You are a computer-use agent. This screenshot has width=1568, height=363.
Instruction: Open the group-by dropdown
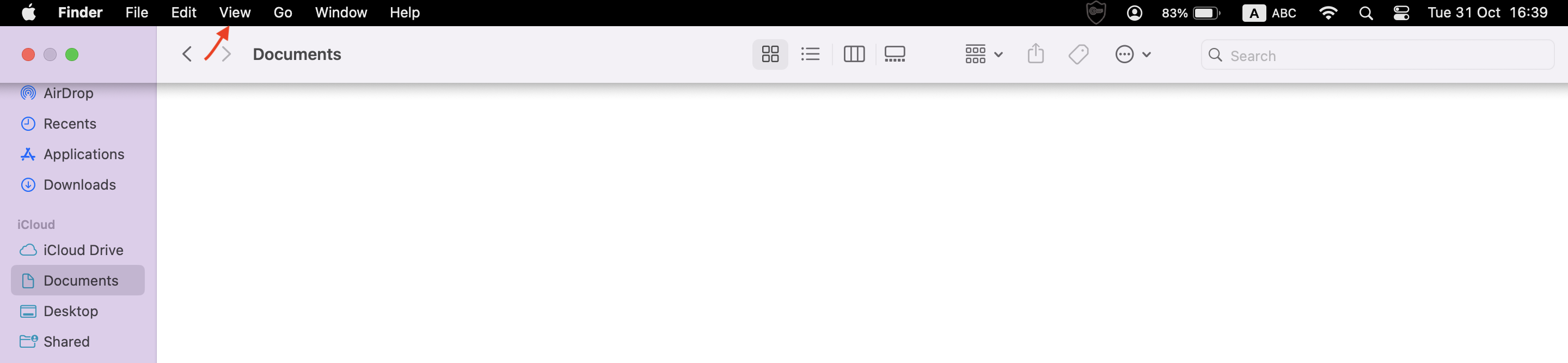click(x=984, y=54)
